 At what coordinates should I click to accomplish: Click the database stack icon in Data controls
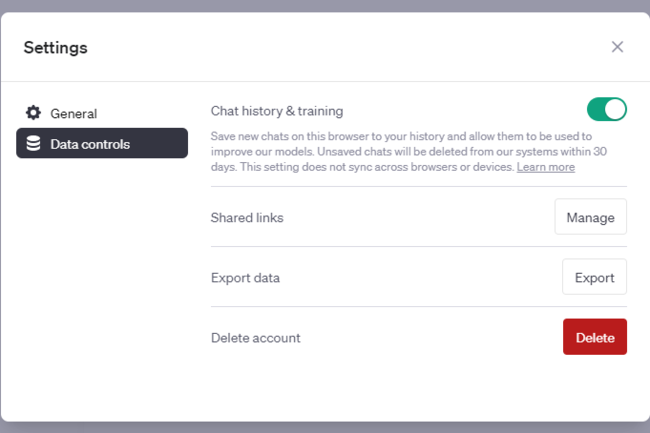33,144
